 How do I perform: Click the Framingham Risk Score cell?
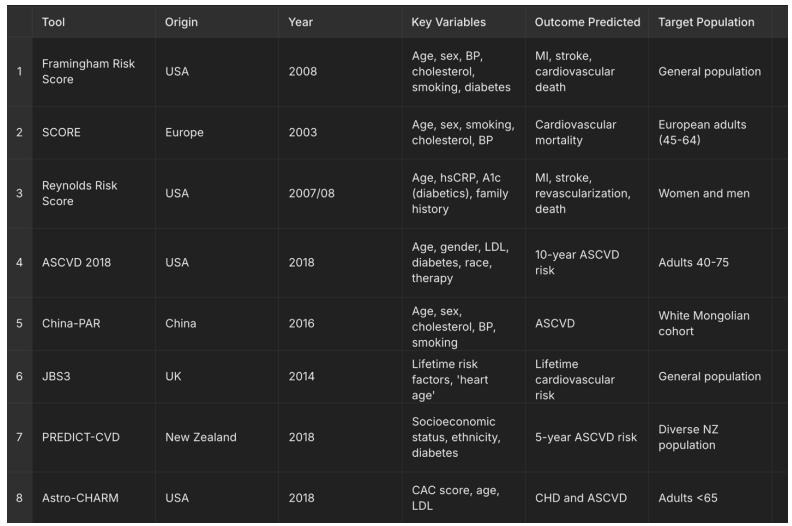(x=88, y=72)
